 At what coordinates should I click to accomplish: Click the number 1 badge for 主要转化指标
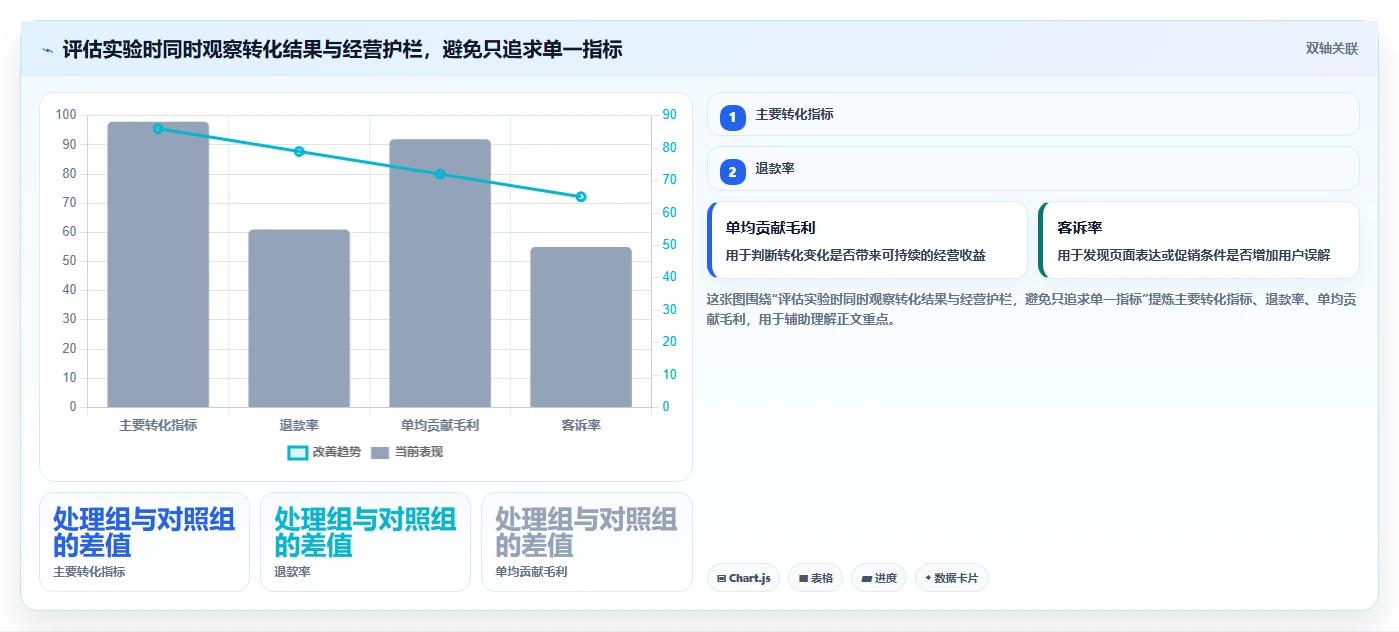click(x=732, y=117)
